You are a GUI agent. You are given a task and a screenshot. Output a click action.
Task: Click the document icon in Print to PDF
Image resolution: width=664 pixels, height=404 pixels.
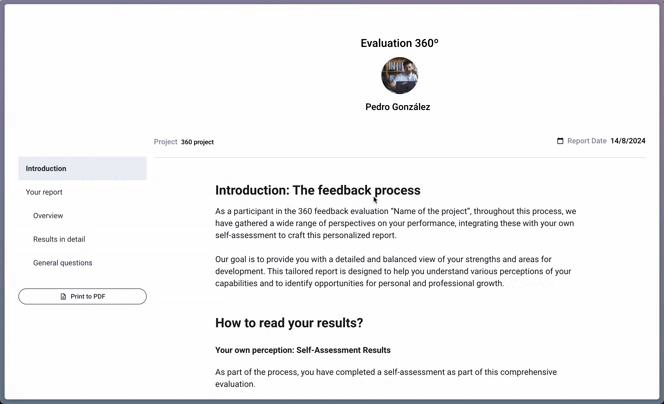tap(64, 297)
